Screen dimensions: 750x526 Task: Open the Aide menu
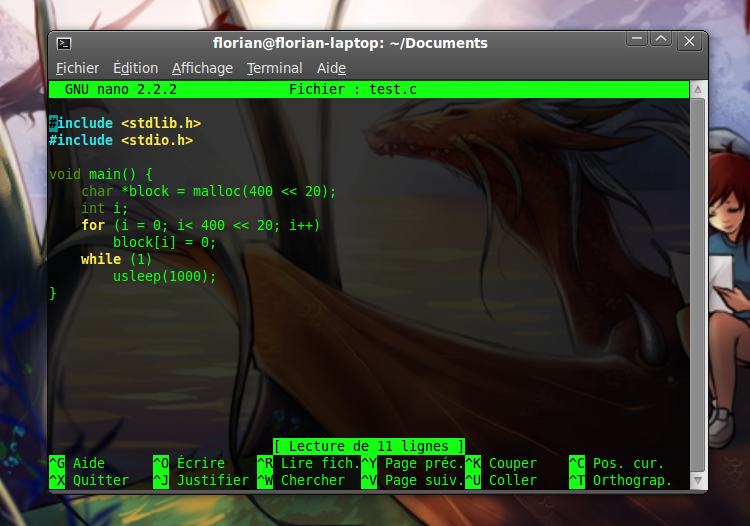pos(331,68)
